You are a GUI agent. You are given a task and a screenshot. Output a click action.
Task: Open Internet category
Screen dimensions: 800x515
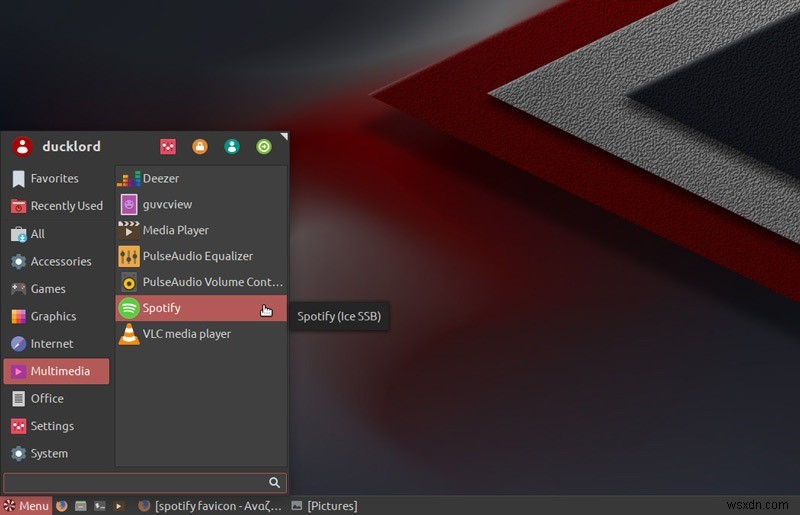[56, 344]
